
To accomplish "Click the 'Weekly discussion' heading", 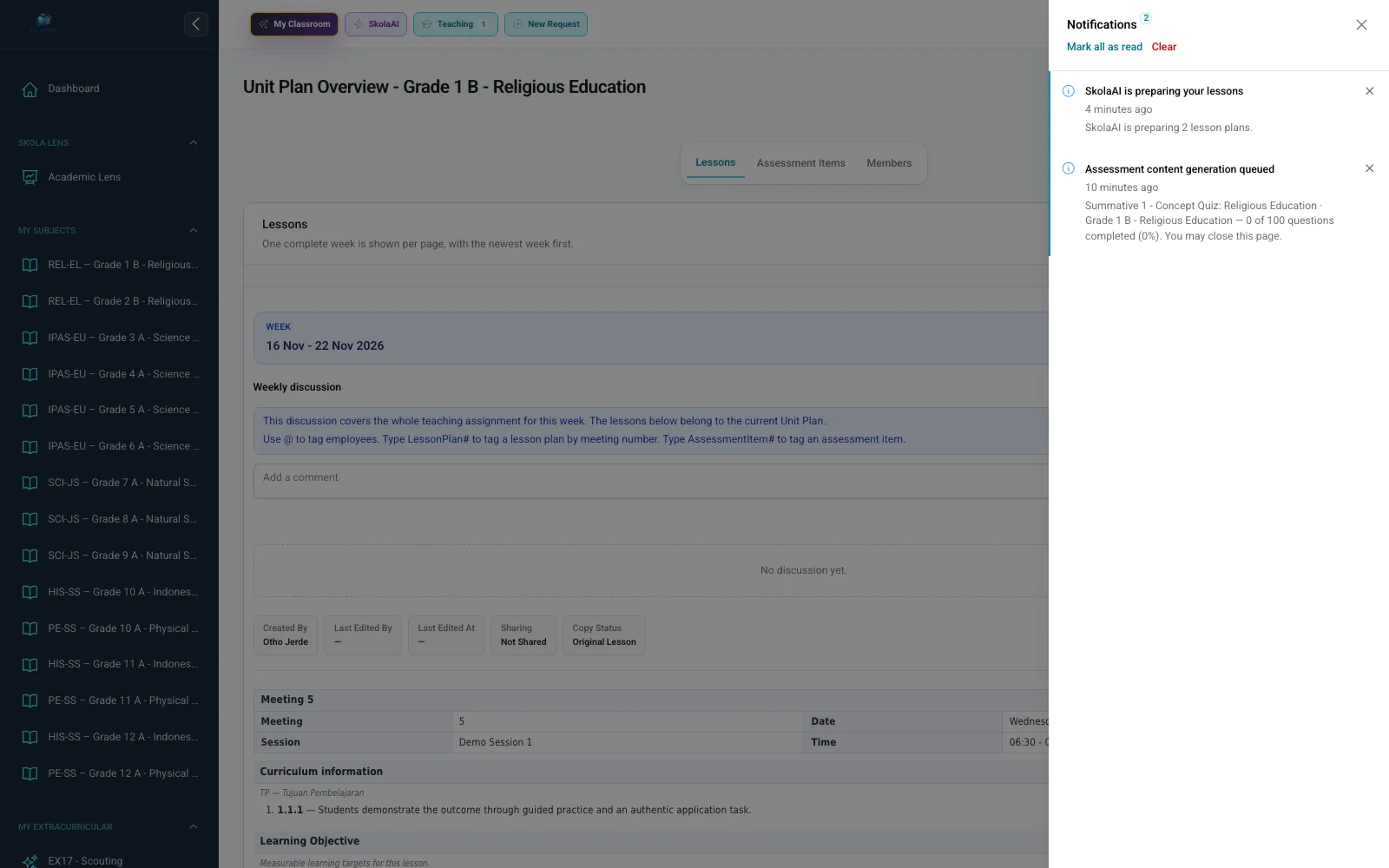I will coord(297,387).
